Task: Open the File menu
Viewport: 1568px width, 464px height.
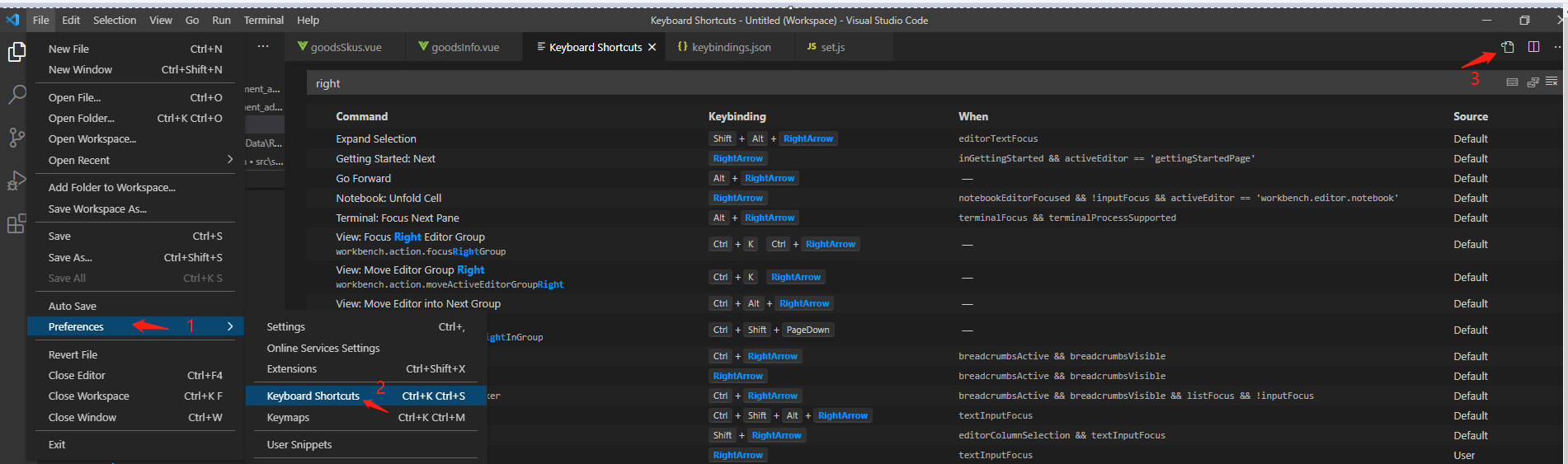Action: tap(41, 20)
